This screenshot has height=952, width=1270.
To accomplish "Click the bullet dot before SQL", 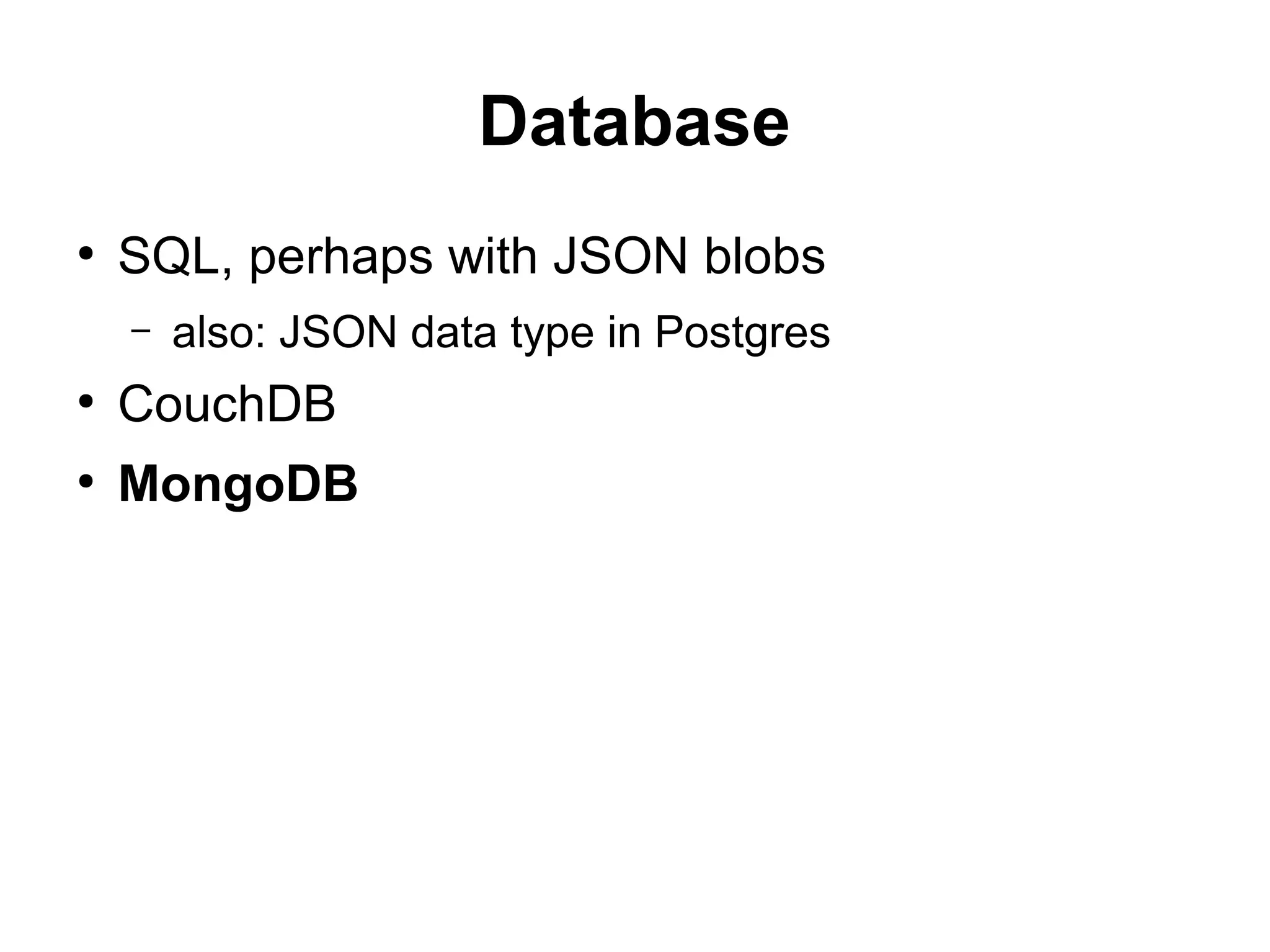I will coord(86,254).
